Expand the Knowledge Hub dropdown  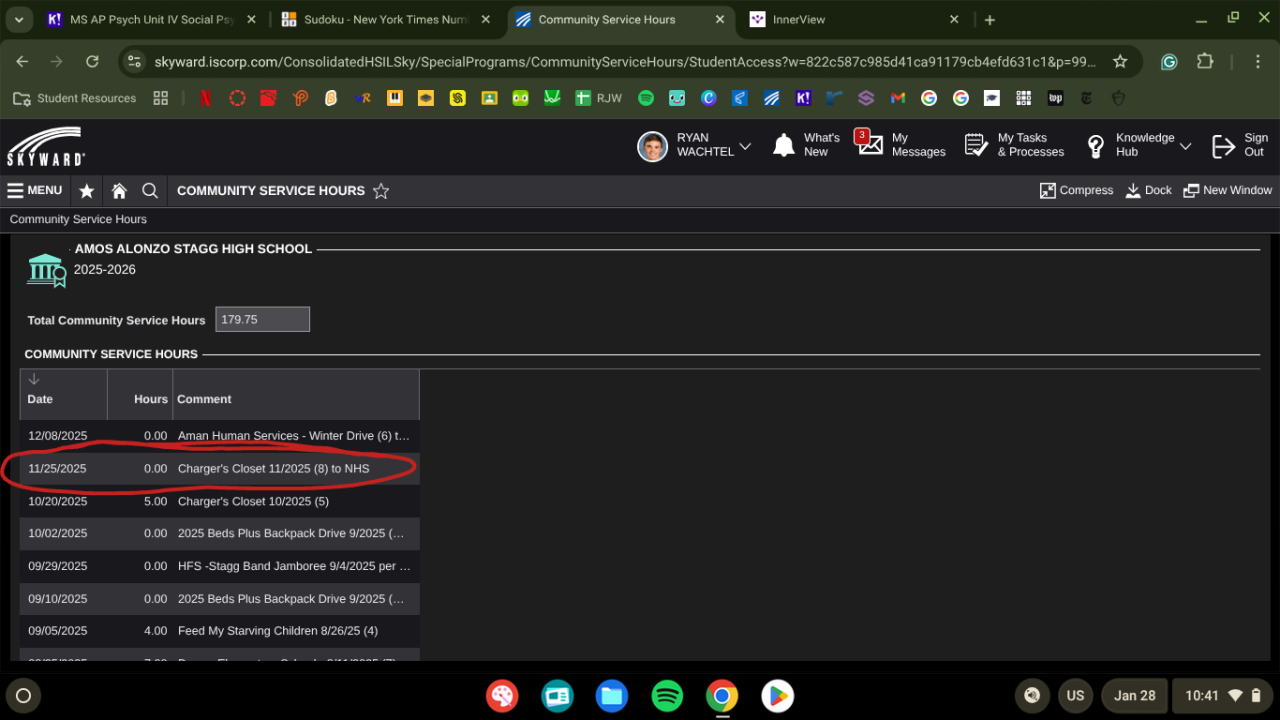[x=1185, y=146]
